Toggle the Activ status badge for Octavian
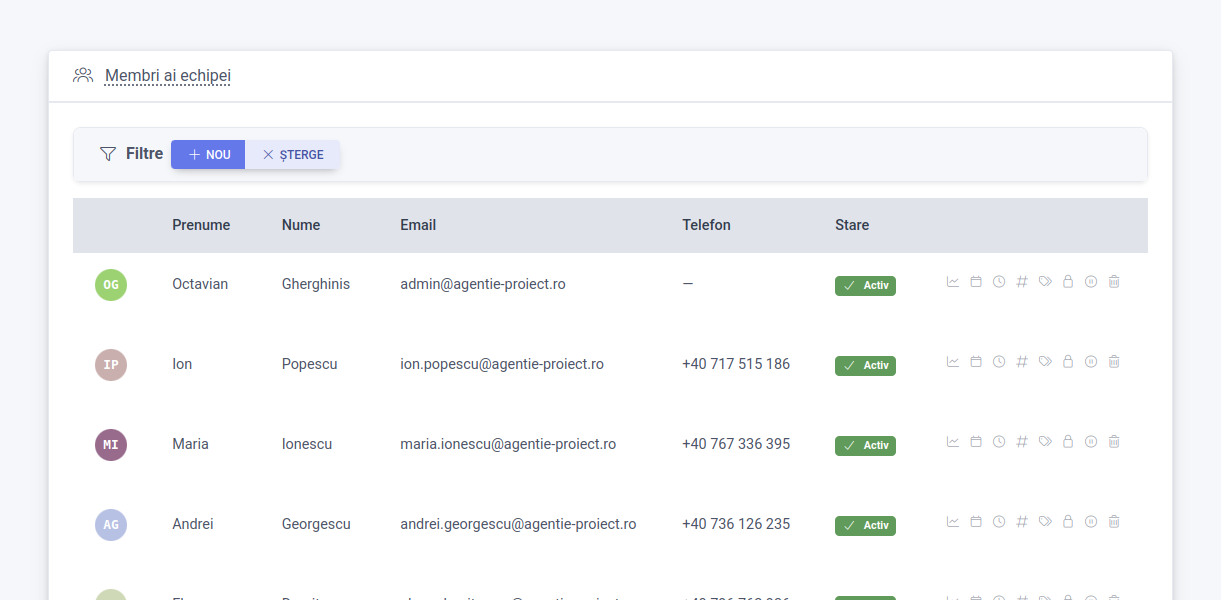 865,286
